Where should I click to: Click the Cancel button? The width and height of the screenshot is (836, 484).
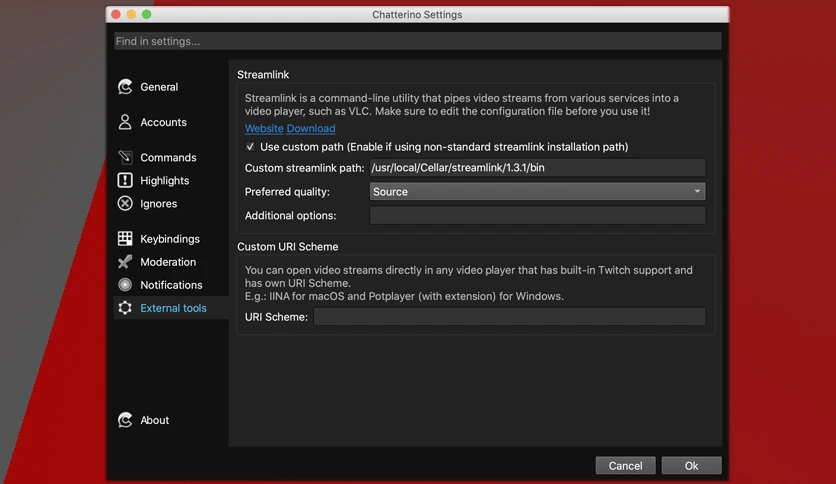pos(625,465)
